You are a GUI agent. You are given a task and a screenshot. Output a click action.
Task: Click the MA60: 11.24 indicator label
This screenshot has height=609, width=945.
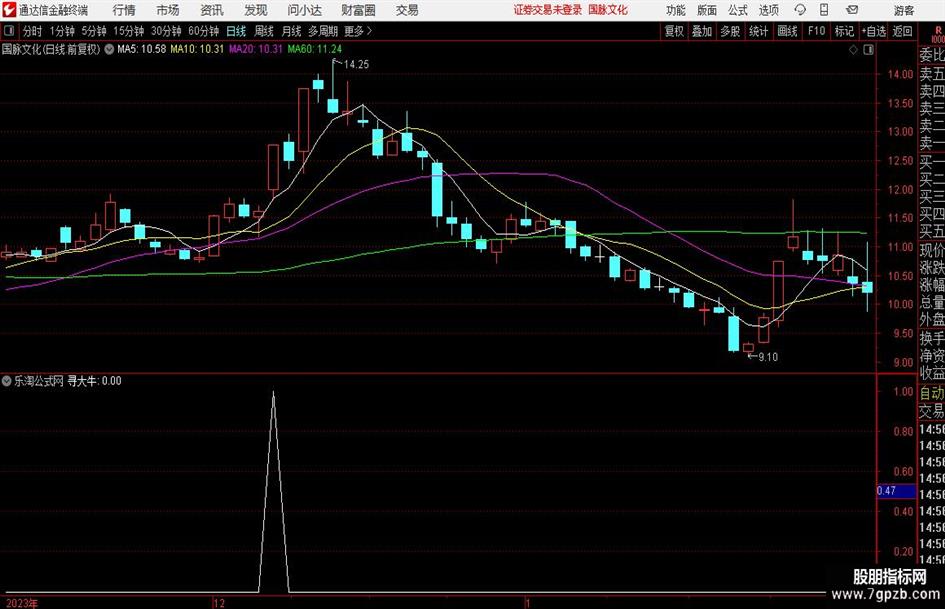[x=315, y=49]
